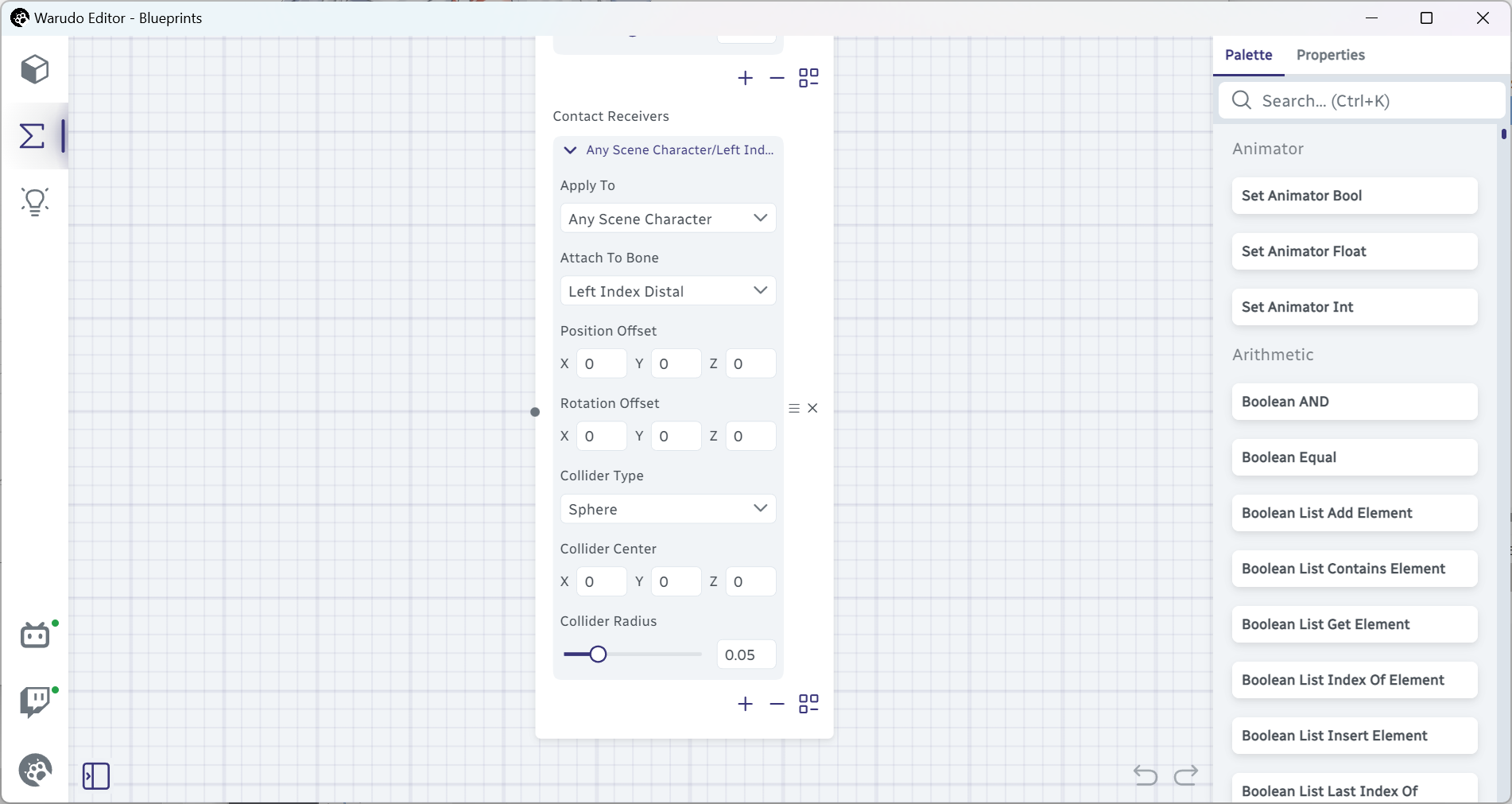Open the Collider Type dropdown
1512x804 pixels.
668,509
